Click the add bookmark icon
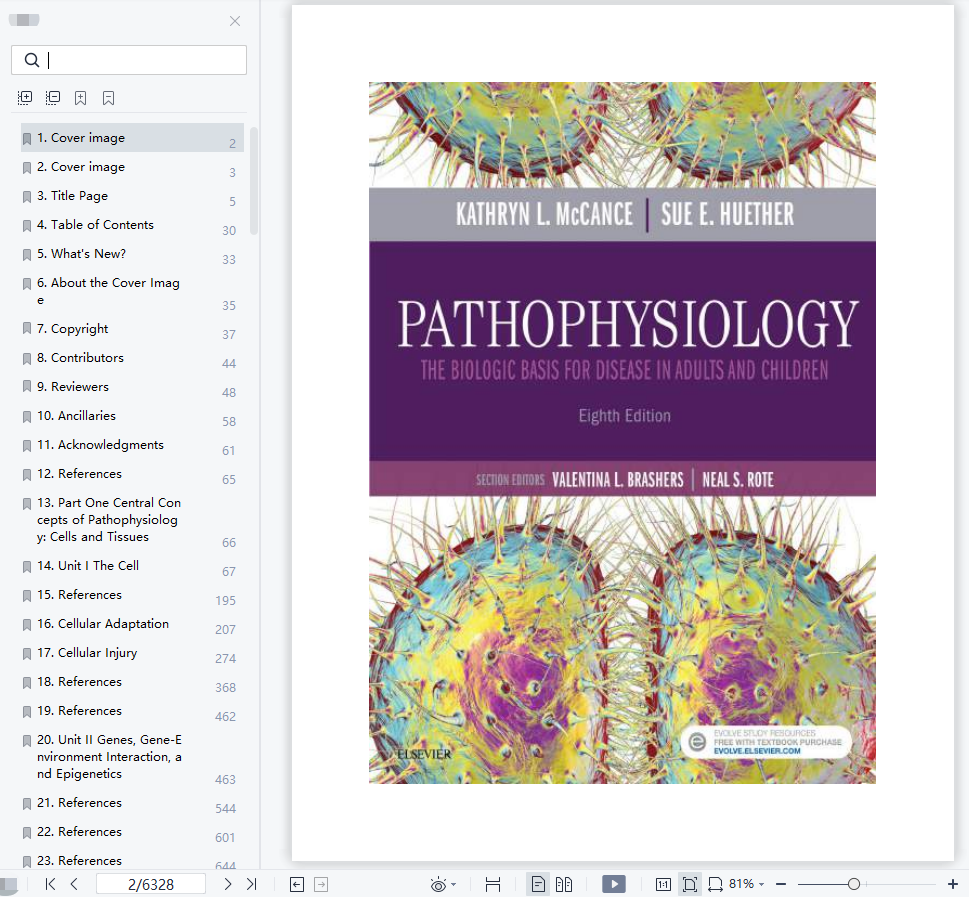This screenshot has width=969, height=897. coord(80,98)
